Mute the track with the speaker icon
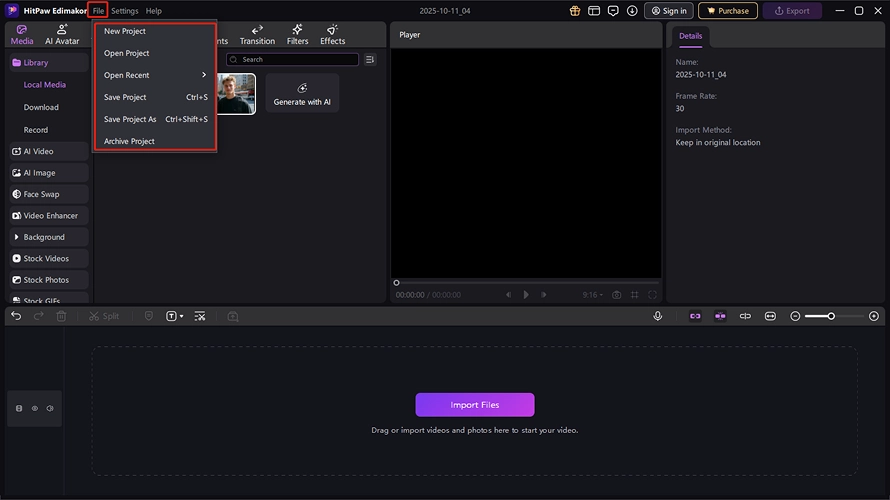The width and height of the screenshot is (890, 500). 50,408
